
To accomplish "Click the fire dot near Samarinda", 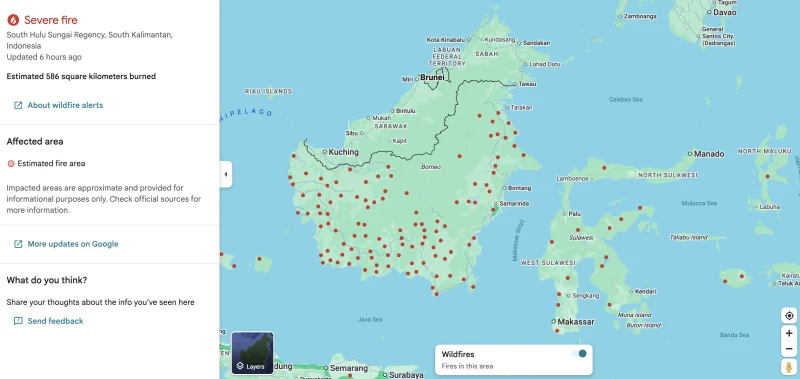I will (x=494, y=209).
